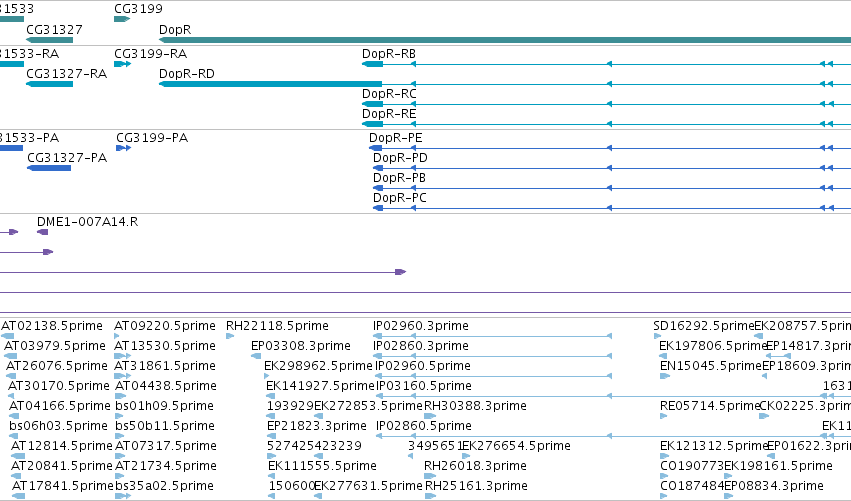Select the IP02960.3prime EST label
Viewport: 851px width, 501px height.
pyautogui.click(x=421, y=326)
